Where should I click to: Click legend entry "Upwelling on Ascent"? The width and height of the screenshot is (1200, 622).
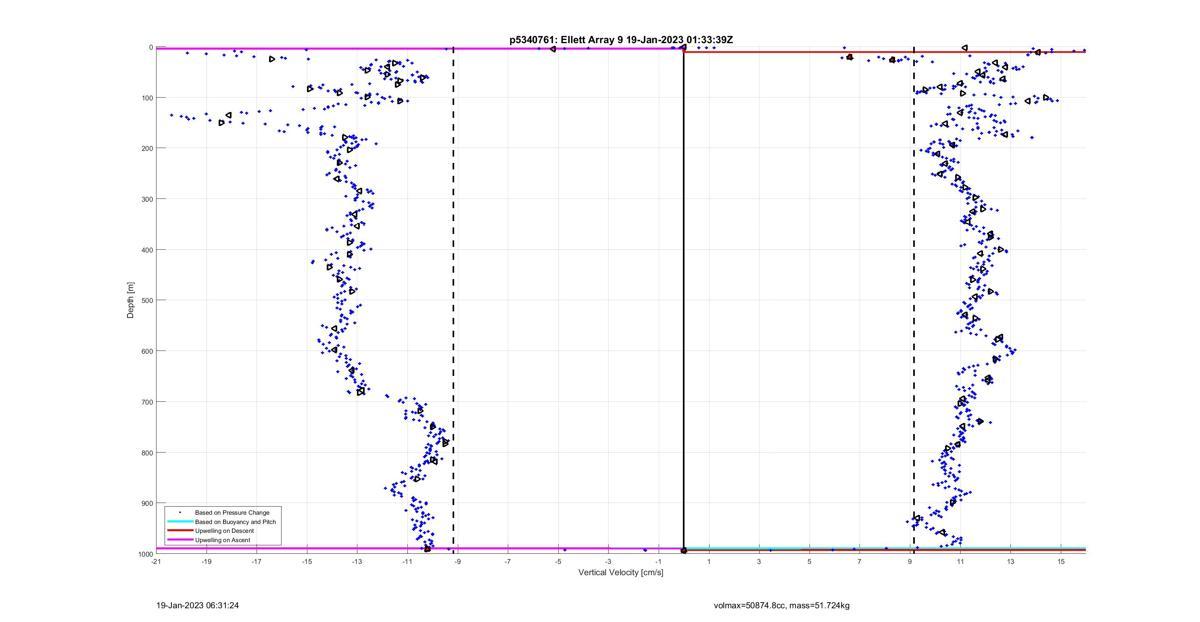click(223, 540)
